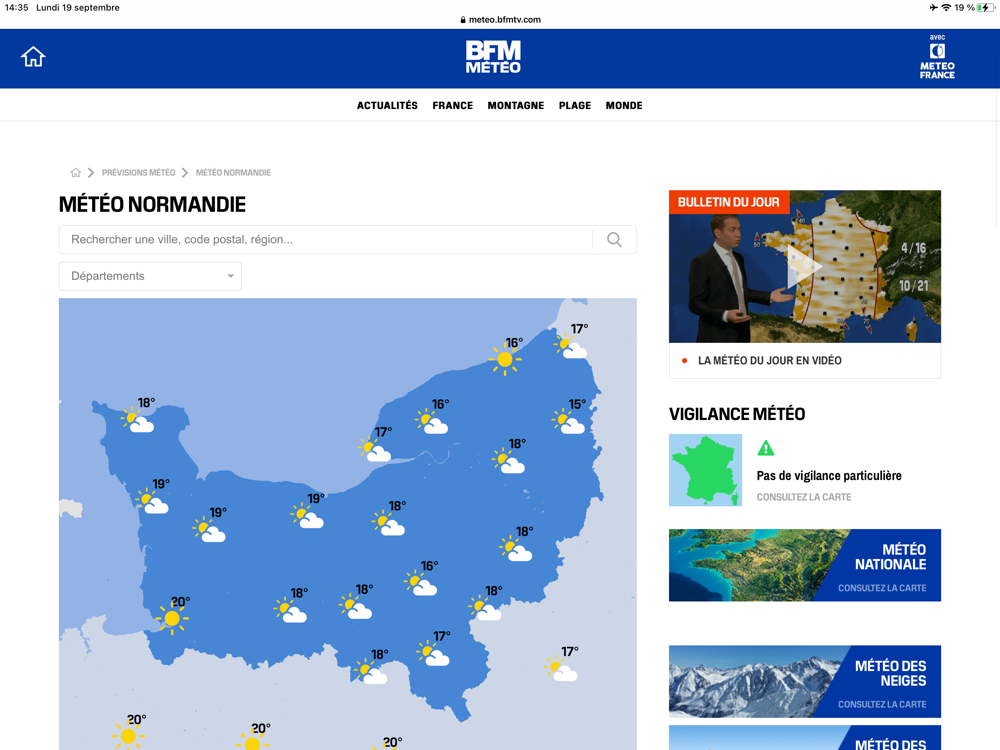The height and width of the screenshot is (750, 1000).
Task: Open the FRANCE menu
Action: coord(453,106)
